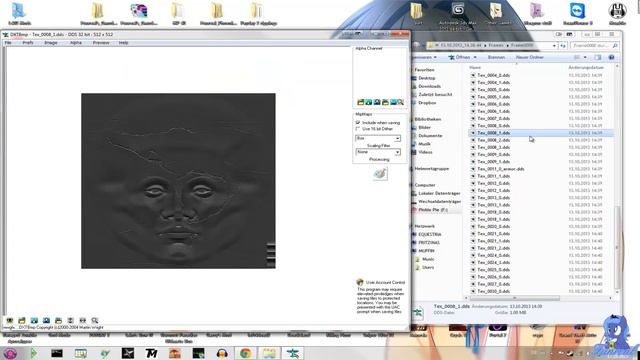
Task: Toggle the Explorer preview pane icon
Action: coord(598,57)
